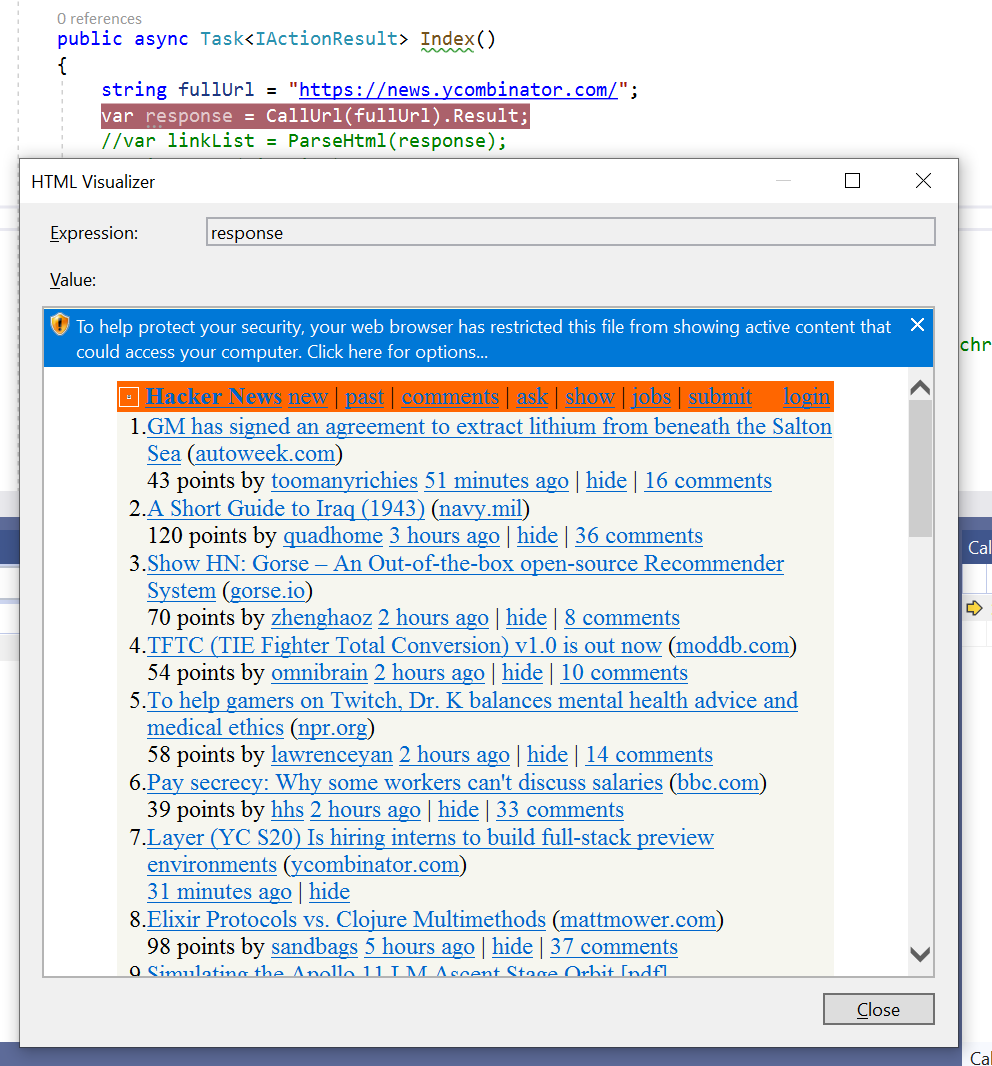Hide the GM lithium extraction story
The height and width of the screenshot is (1066, 992).
pyautogui.click(x=606, y=480)
